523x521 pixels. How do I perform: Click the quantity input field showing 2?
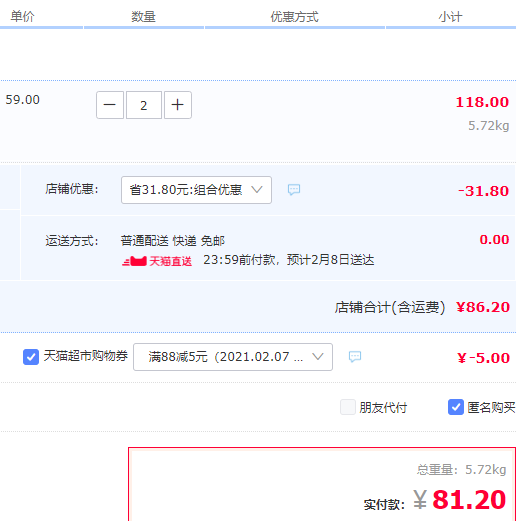pyautogui.click(x=144, y=105)
